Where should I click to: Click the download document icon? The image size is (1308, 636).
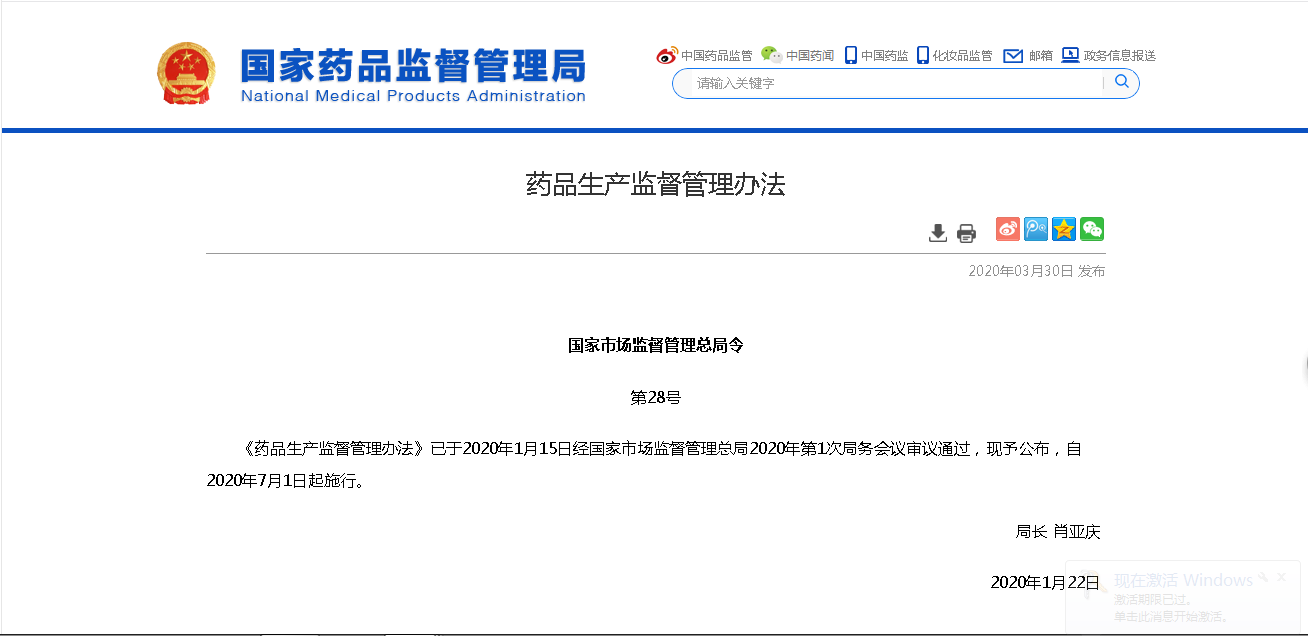[x=937, y=233]
